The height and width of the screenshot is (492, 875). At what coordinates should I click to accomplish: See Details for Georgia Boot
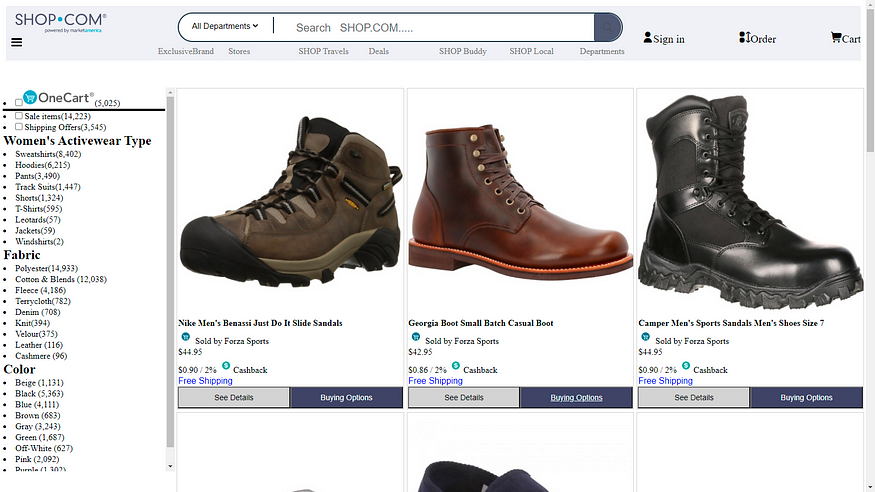tap(464, 398)
